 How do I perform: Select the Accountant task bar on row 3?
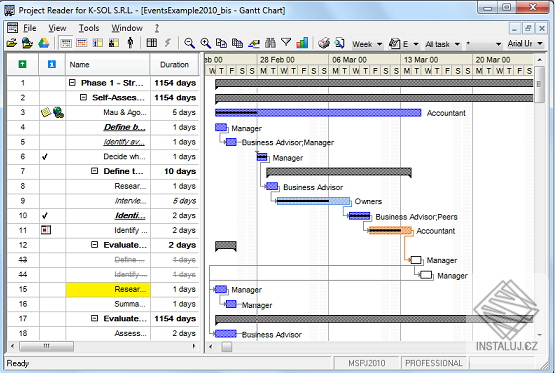tap(318, 113)
